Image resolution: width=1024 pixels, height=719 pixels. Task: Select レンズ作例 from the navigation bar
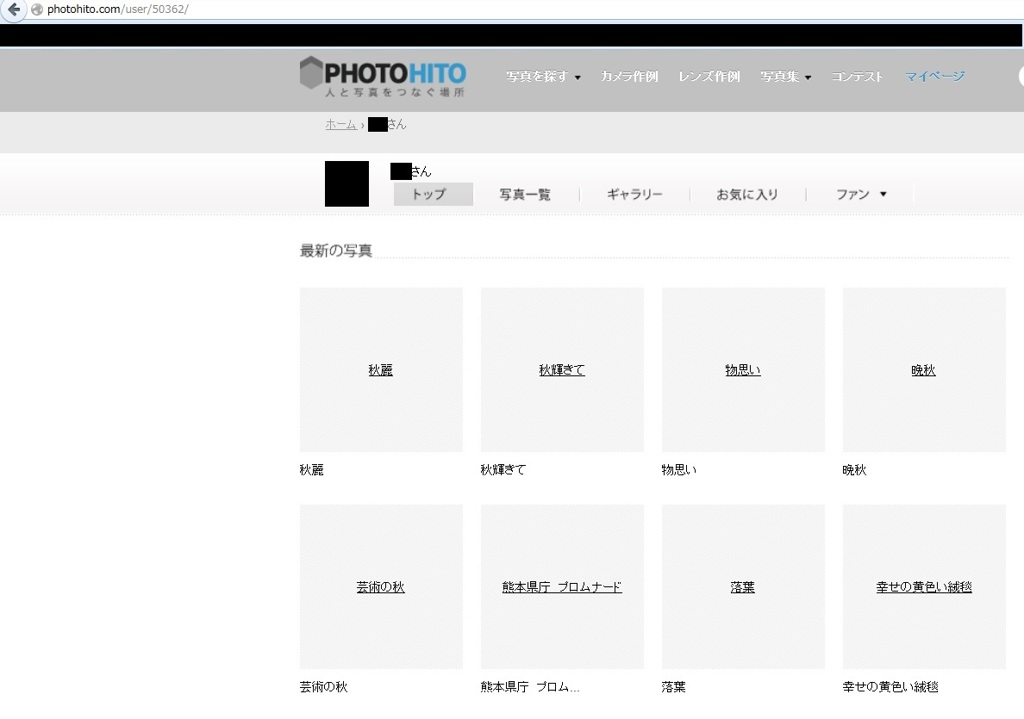709,76
